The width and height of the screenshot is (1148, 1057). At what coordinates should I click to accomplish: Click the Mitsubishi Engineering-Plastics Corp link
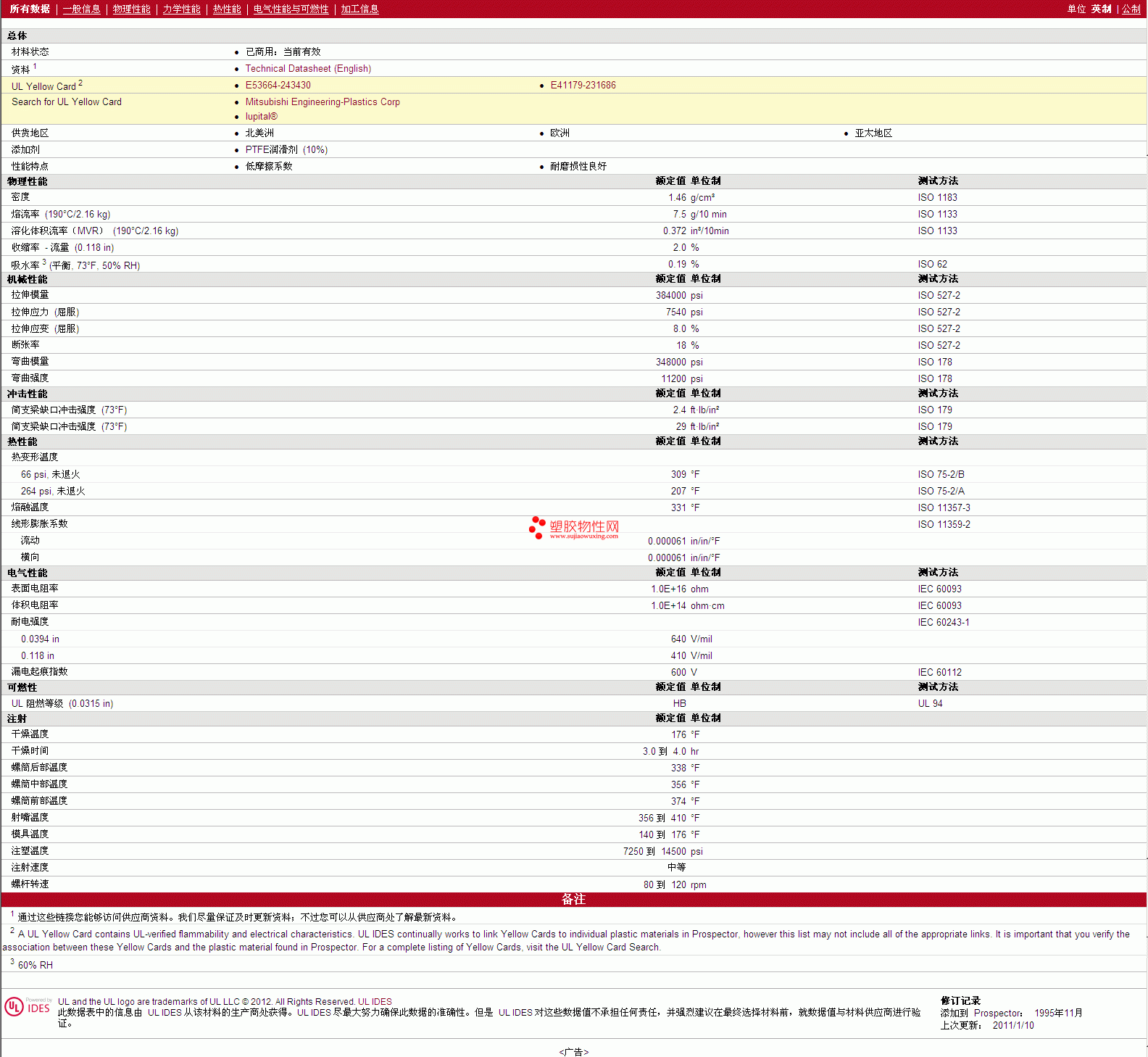click(x=323, y=101)
